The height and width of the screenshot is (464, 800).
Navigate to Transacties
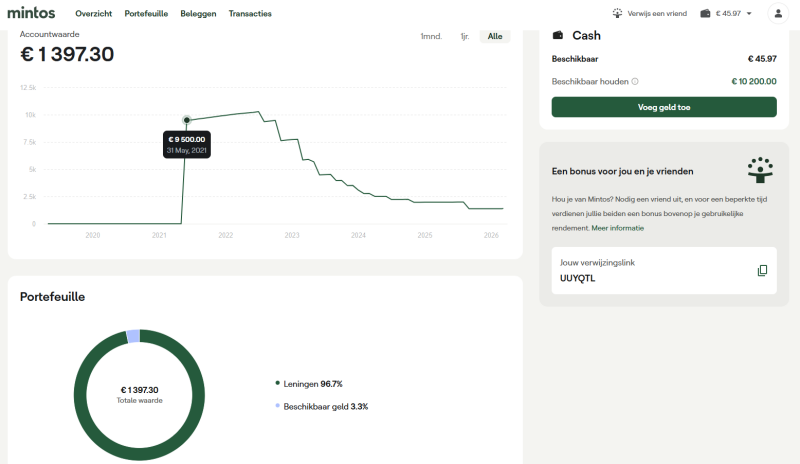250,14
